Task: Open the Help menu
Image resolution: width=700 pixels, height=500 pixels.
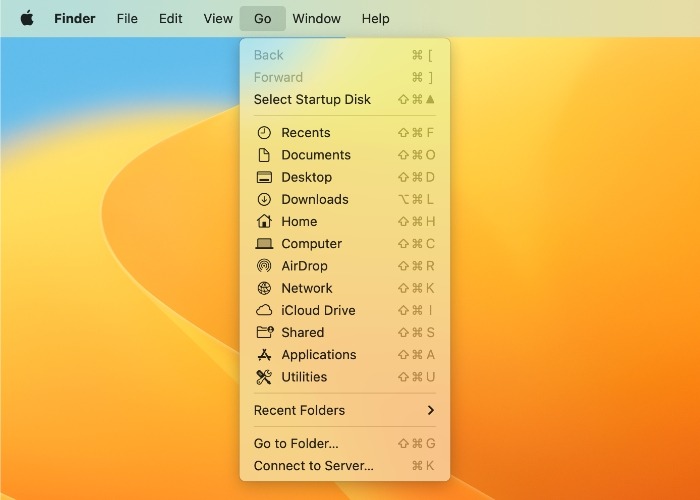Action: tap(375, 18)
